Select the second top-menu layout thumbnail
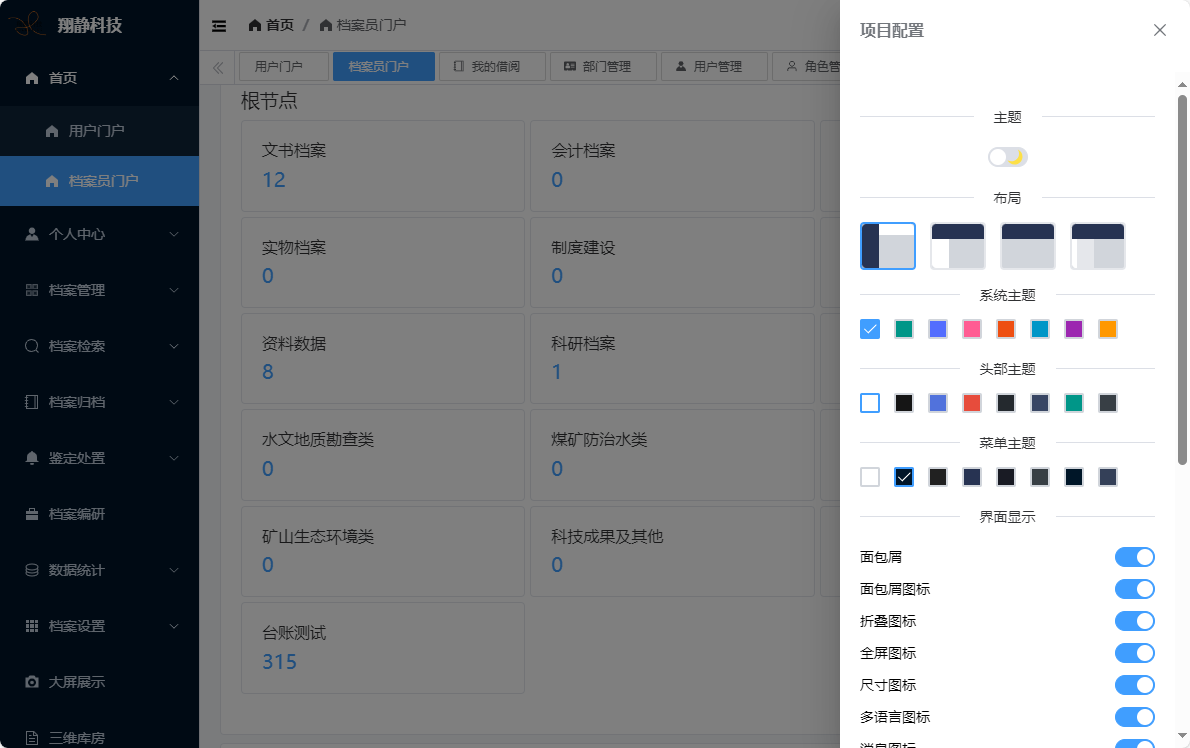1190x748 pixels. coord(957,246)
